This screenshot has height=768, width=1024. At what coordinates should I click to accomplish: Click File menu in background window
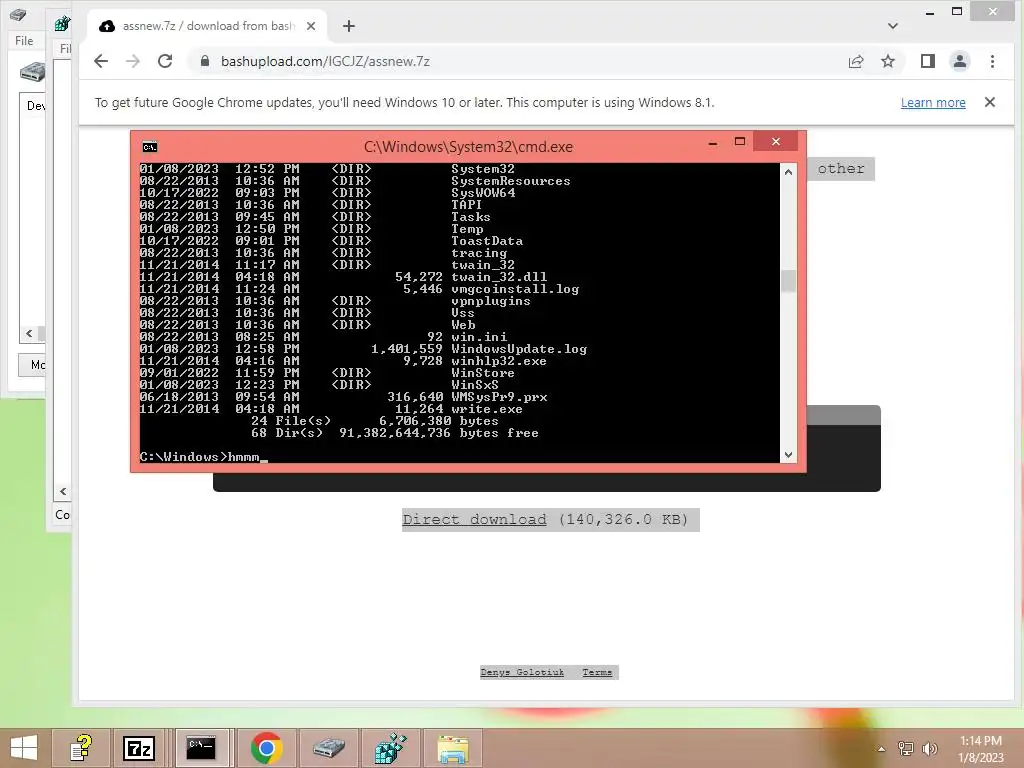pyautogui.click(x=24, y=40)
